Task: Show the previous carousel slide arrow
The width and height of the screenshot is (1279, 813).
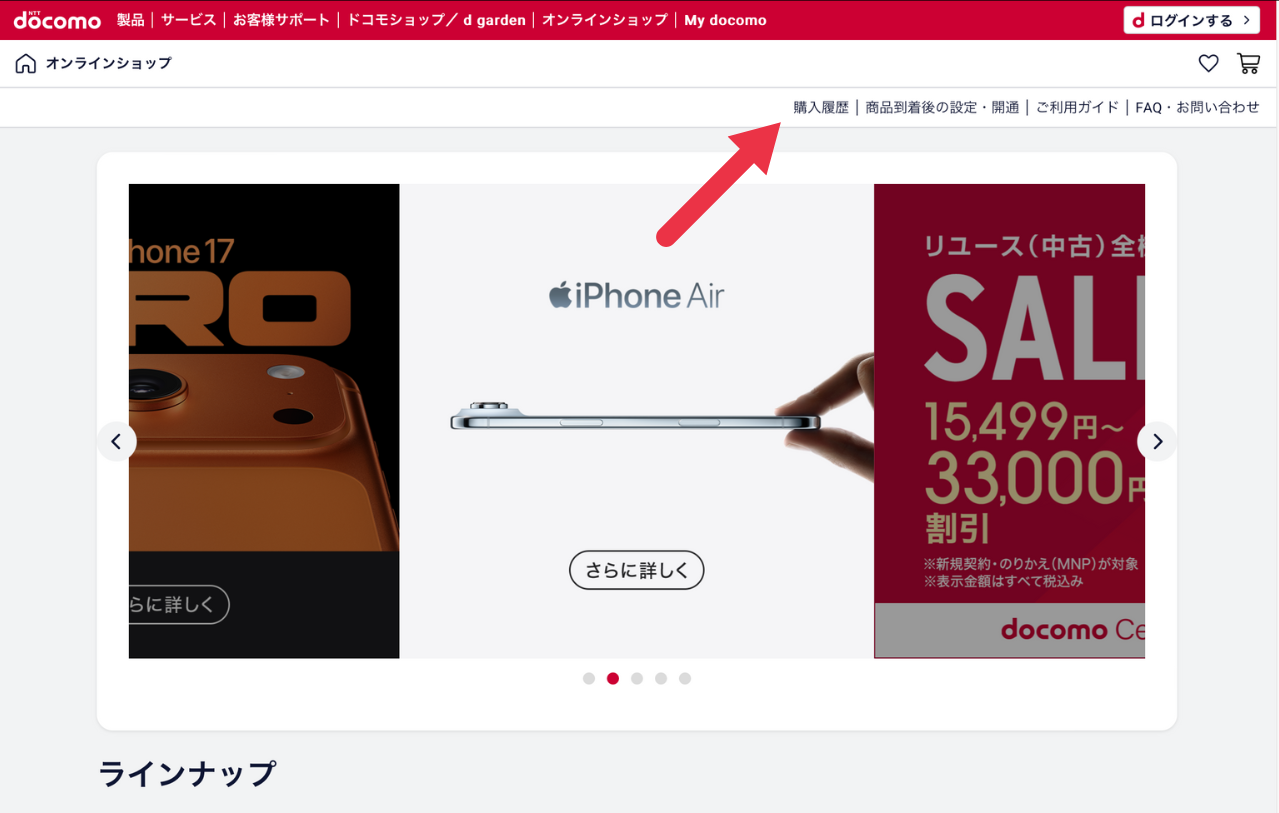Action: [117, 441]
